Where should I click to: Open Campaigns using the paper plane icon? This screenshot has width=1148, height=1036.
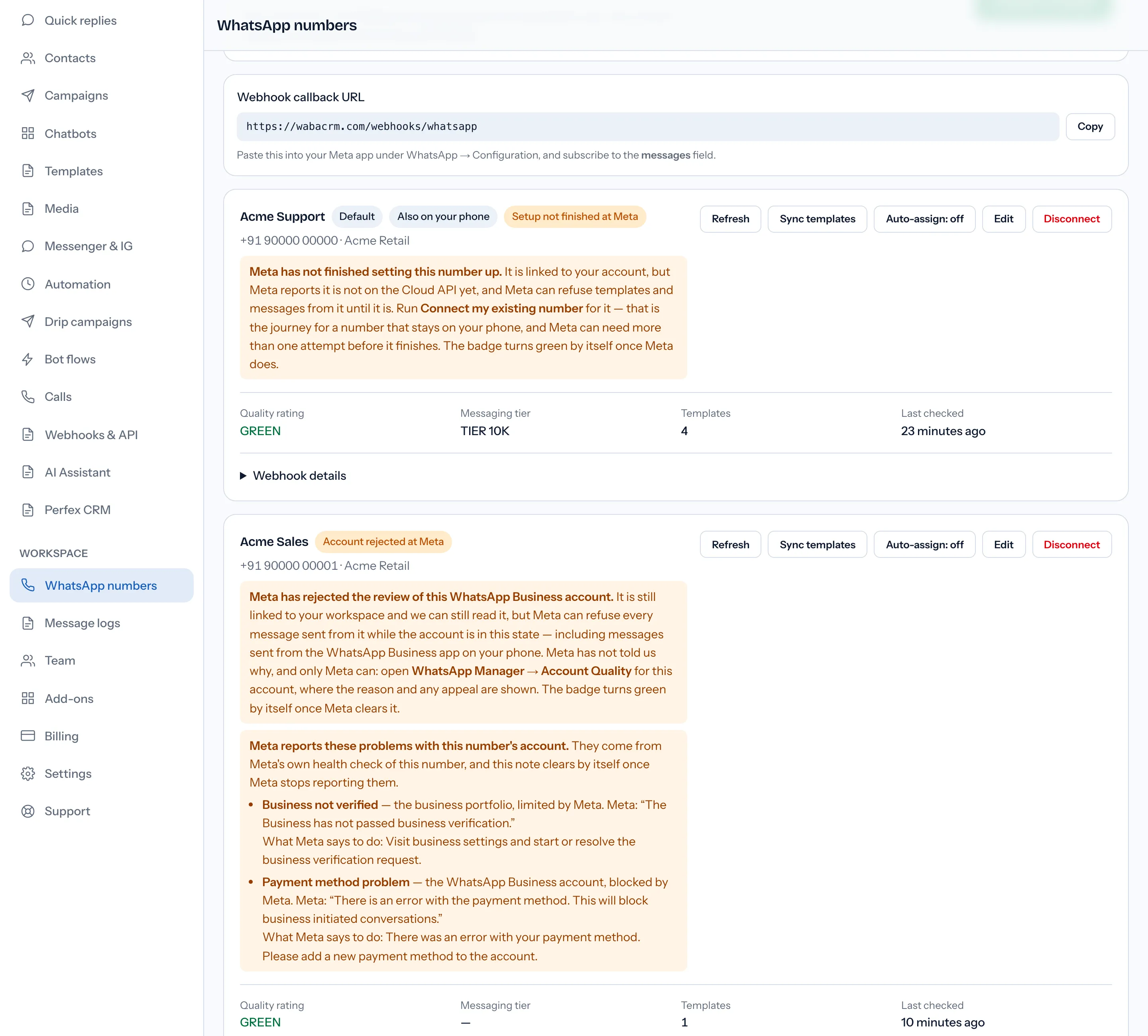(28, 96)
